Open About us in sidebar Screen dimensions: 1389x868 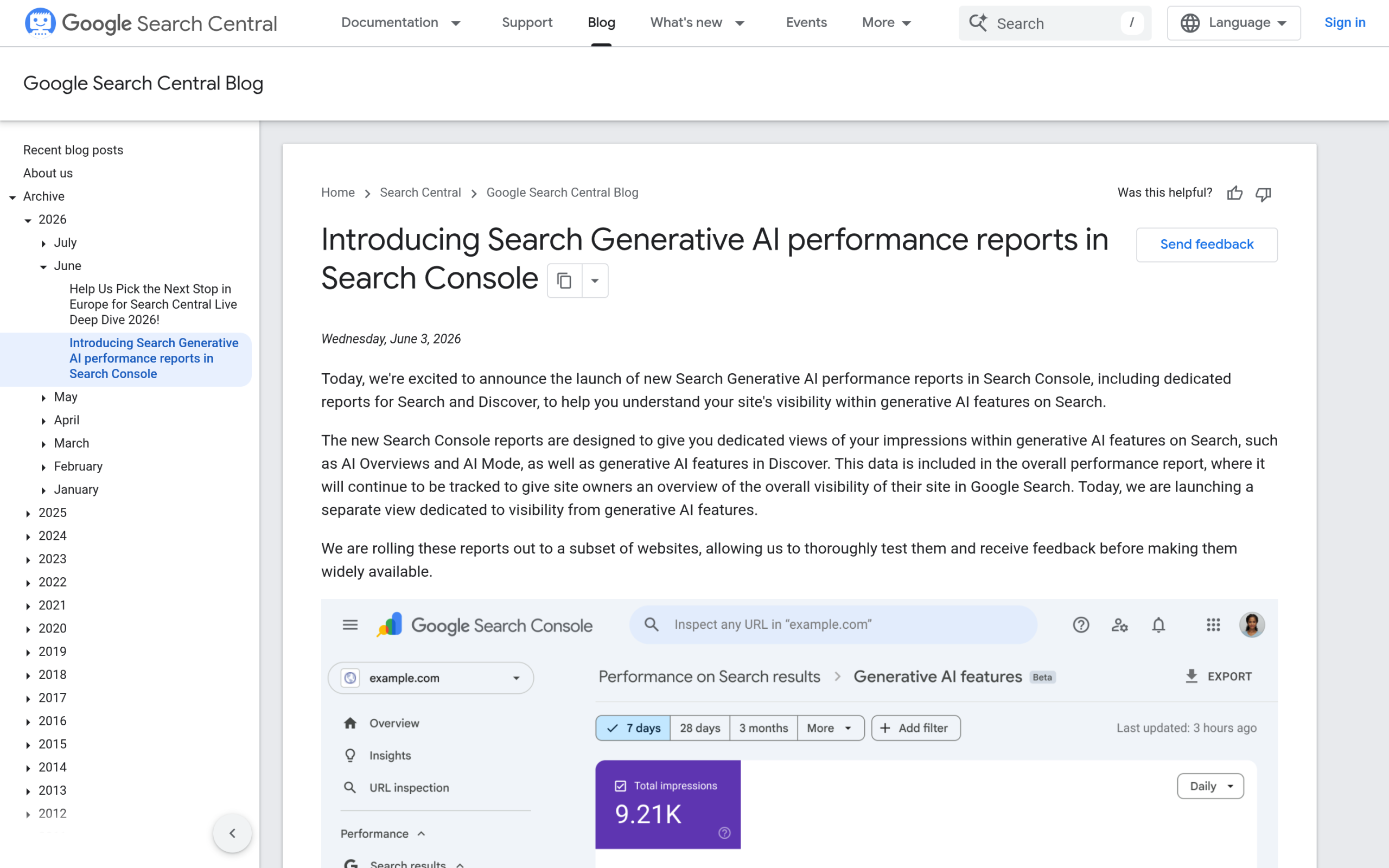[48, 173]
